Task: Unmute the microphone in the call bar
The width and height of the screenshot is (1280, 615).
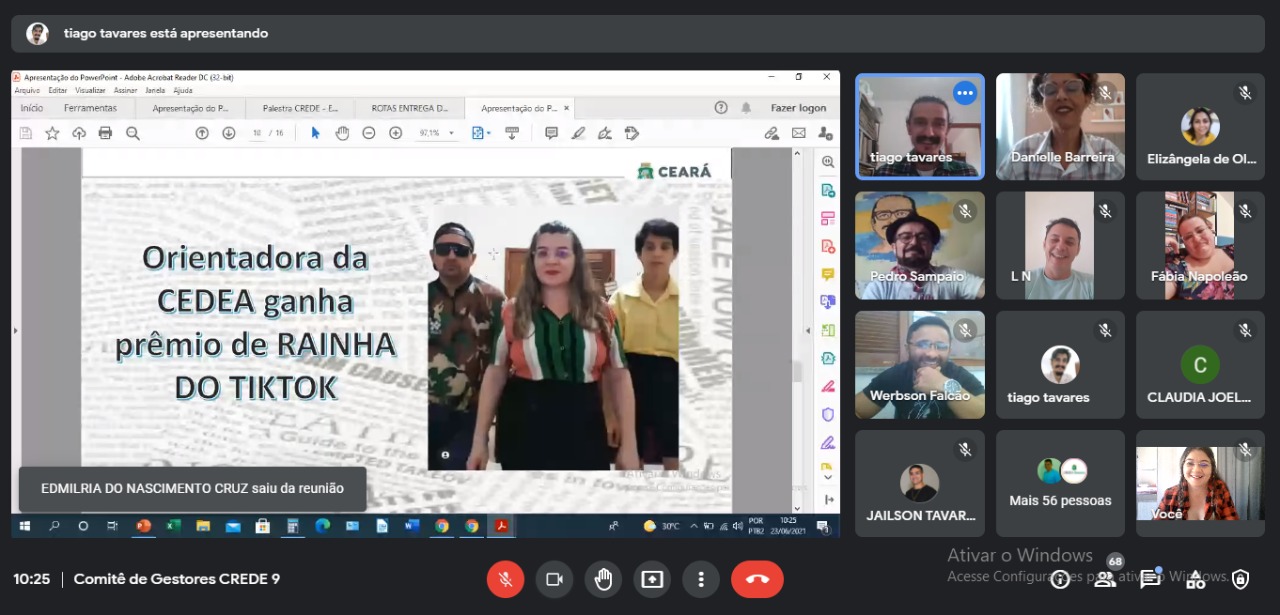Action: coord(506,579)
